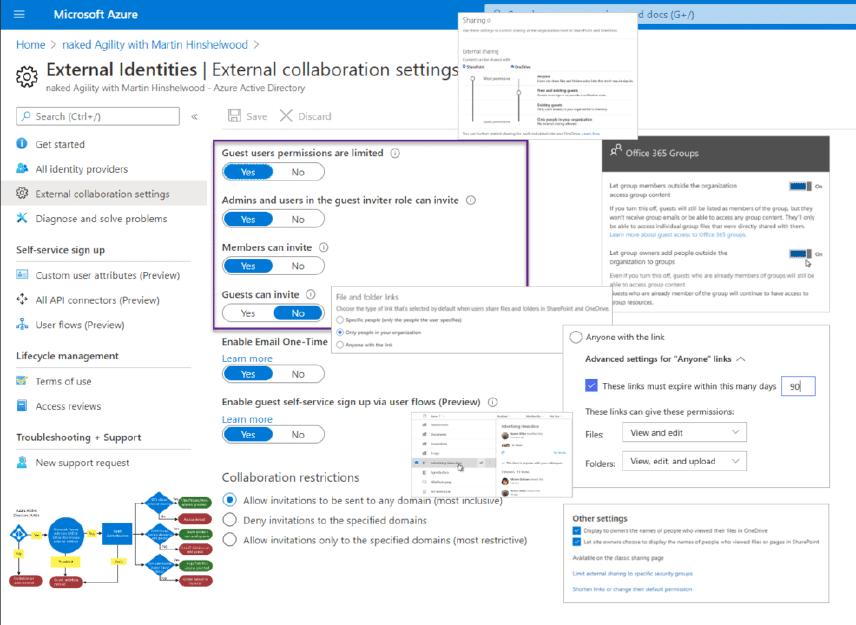This screenshot has height=625, width=856.
Task: Select Deny invitations to the specified domains
Action: point(230,520)
